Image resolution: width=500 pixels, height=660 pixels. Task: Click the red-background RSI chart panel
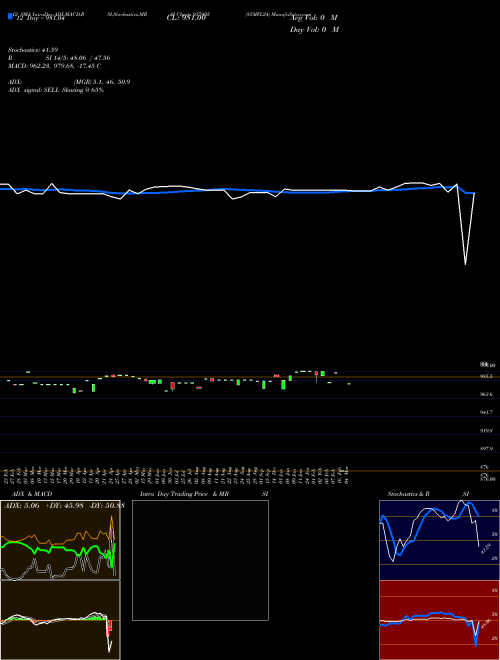point(439,620)
